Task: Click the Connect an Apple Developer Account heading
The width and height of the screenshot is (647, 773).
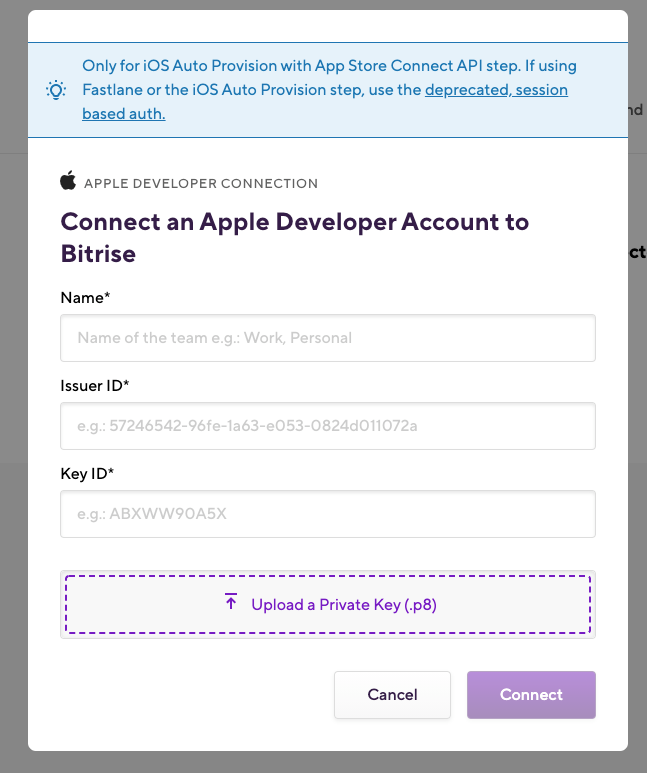Action: click(x=295, y=222)
